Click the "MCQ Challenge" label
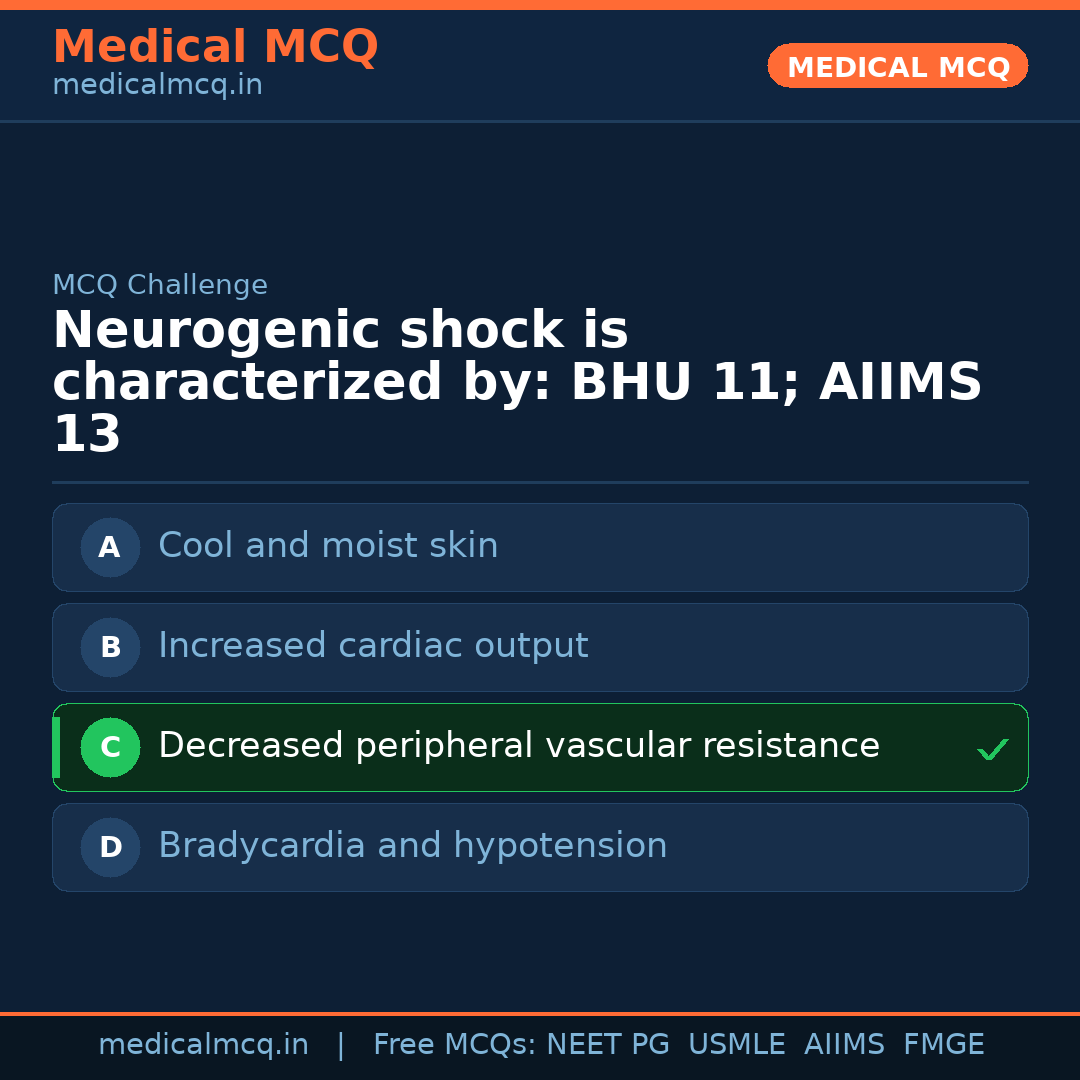This screenshot has height=1080, width=1080. pyautogui.click(x=160, y=285)
